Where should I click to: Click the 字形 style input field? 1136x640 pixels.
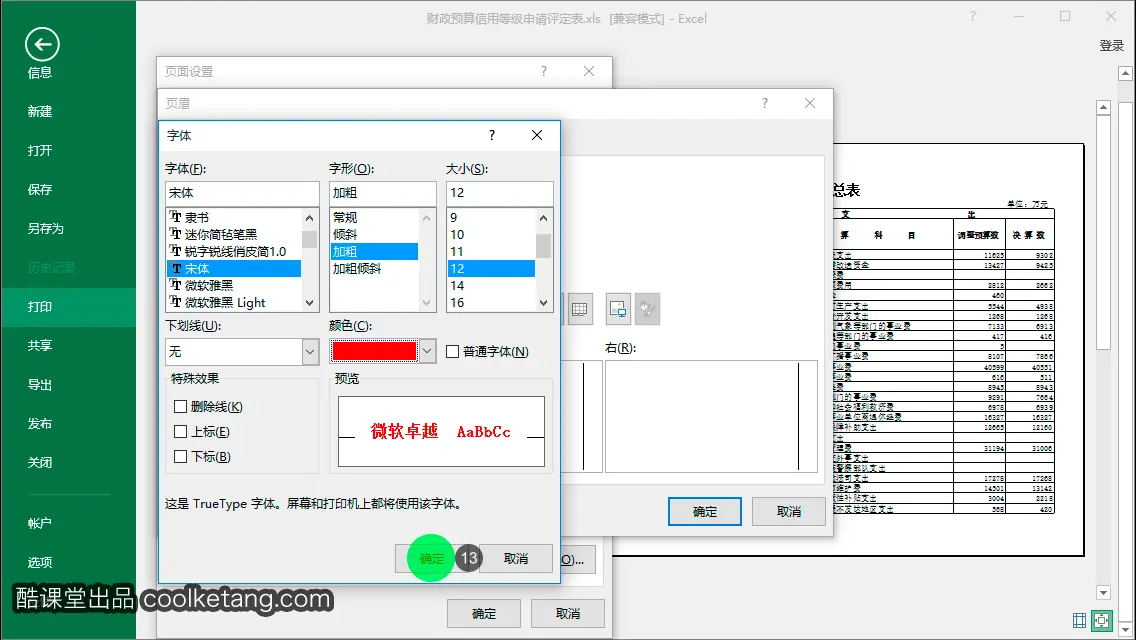coord(383,193)
